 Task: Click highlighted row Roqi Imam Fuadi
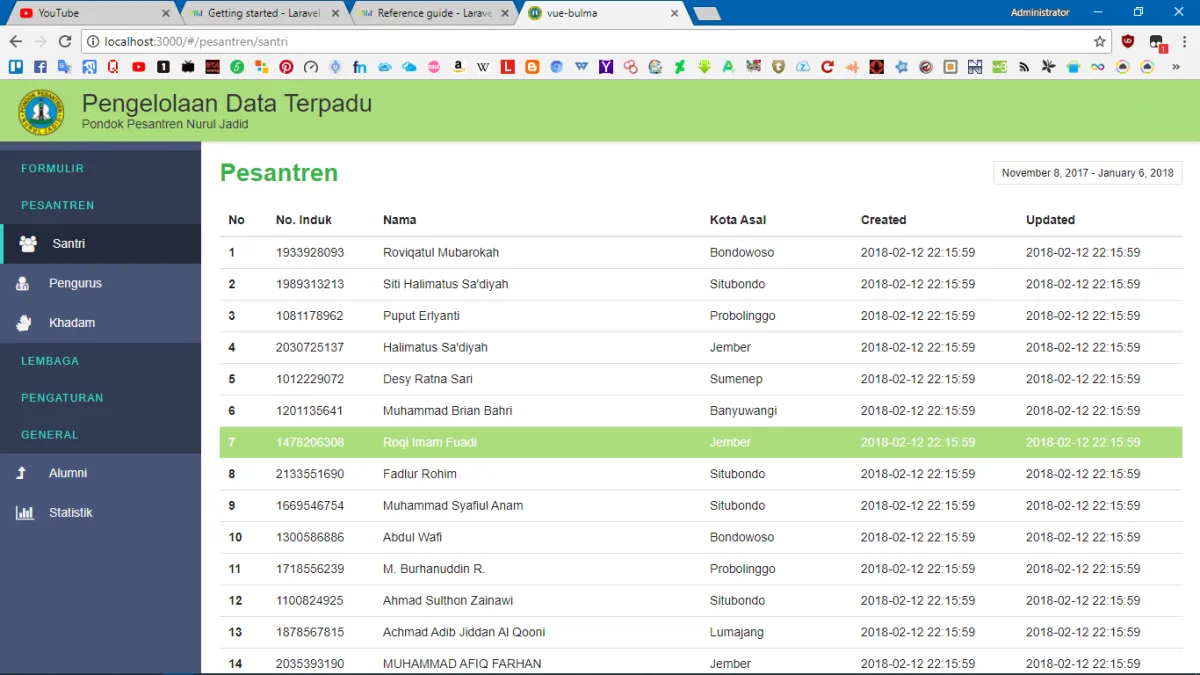701,443
